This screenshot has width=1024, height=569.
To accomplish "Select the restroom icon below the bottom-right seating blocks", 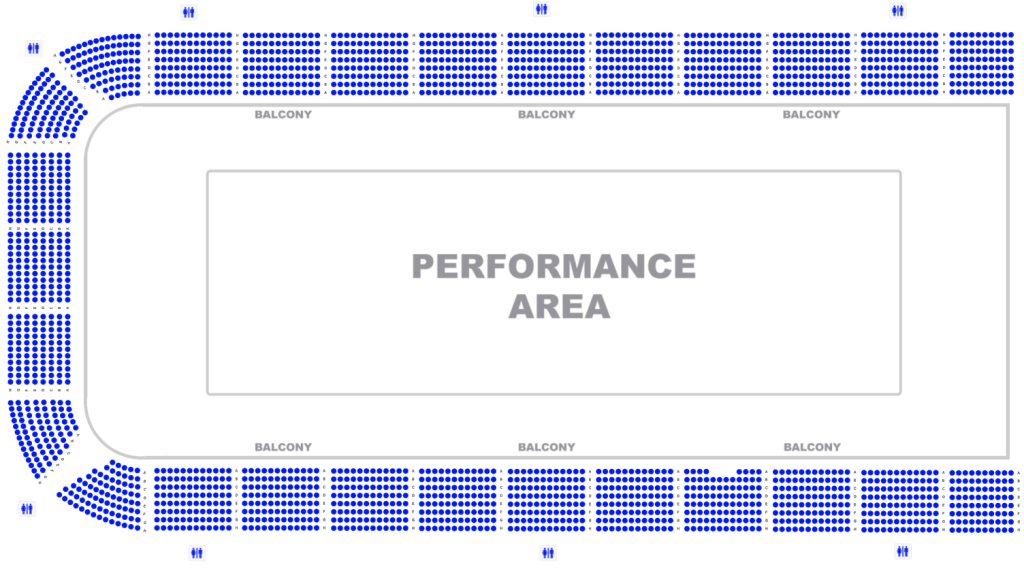I will pos(903,552).
